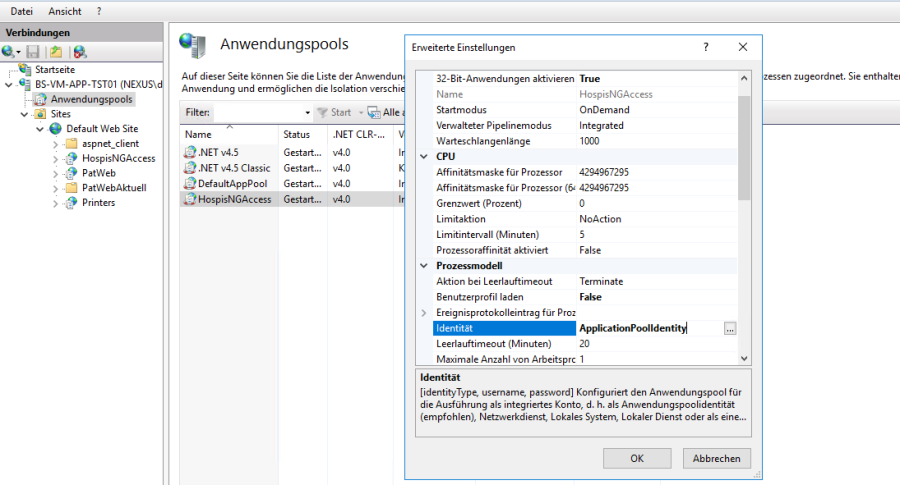Expand the Ereignisprotokolleintrag property group
Screen dimensions: 900x485
click(425, 313)
